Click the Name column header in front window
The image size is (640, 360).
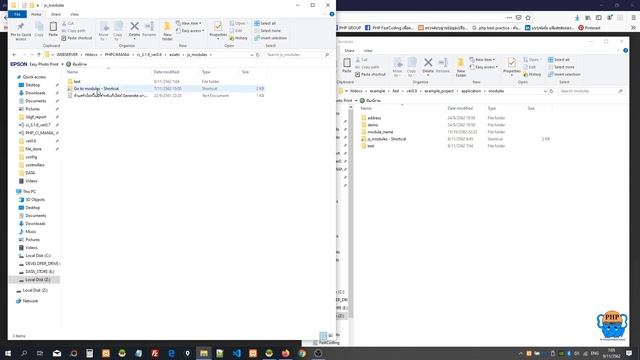[x=72, y=72]
